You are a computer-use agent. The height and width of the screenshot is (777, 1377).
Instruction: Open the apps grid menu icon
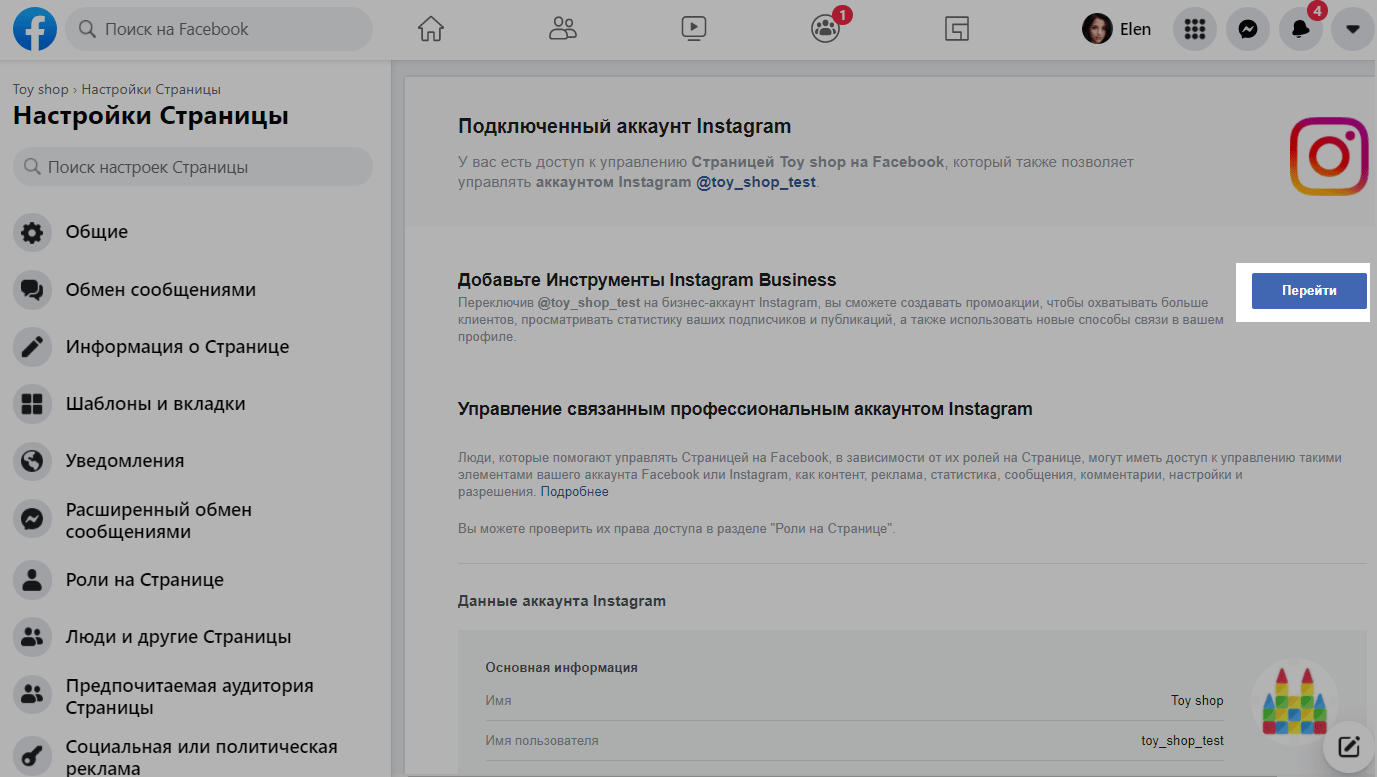(x=1194, y=29)
